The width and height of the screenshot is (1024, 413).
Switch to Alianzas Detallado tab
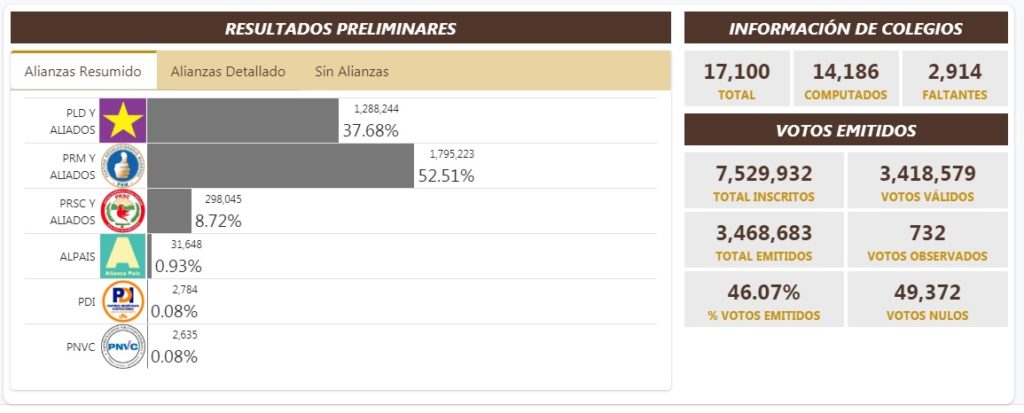[x=228, y=71]
